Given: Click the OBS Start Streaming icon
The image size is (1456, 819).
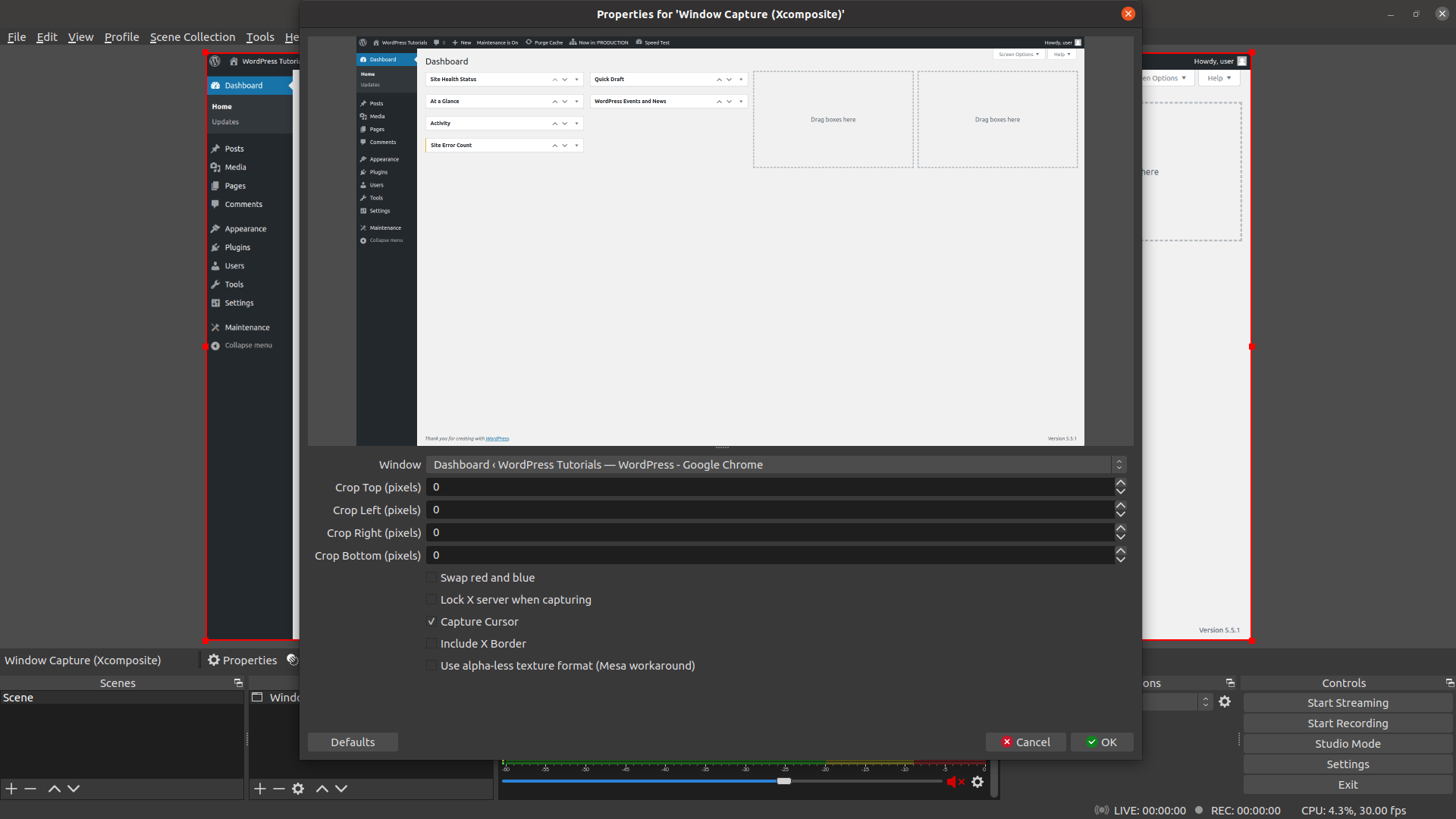Looking at the screenshot, I should click(x=1348, y=702).
